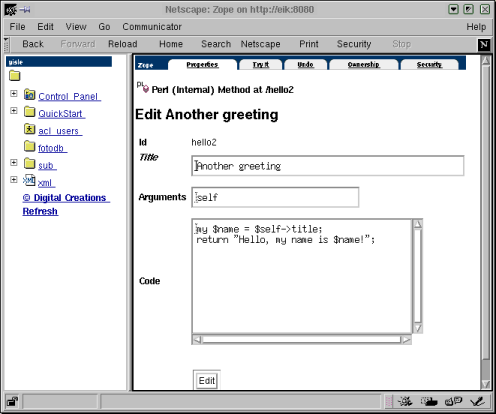
Task: Open the Help menu
Action: tap(476, 27)
